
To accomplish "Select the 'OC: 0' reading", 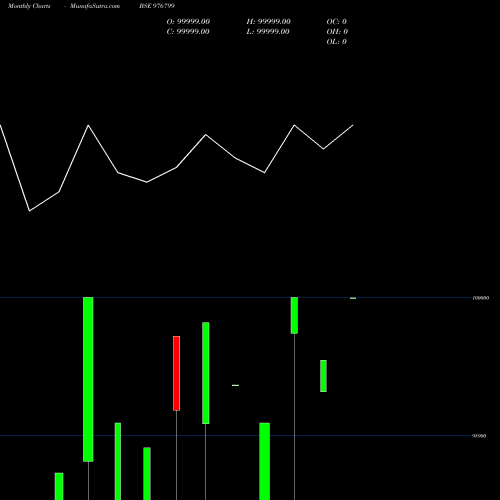I will coord(337,22).
